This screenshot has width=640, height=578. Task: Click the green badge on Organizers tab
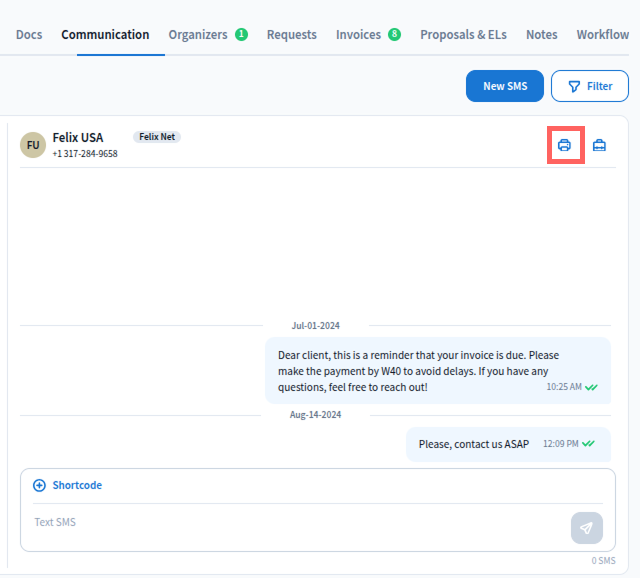tap(241, 34)
